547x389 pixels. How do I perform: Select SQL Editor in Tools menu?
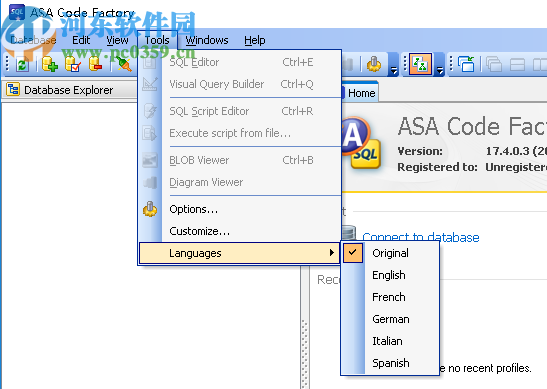pos(240,62)
